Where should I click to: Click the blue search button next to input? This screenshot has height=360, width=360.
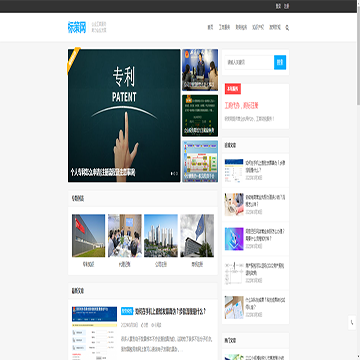tap(280, 62)
